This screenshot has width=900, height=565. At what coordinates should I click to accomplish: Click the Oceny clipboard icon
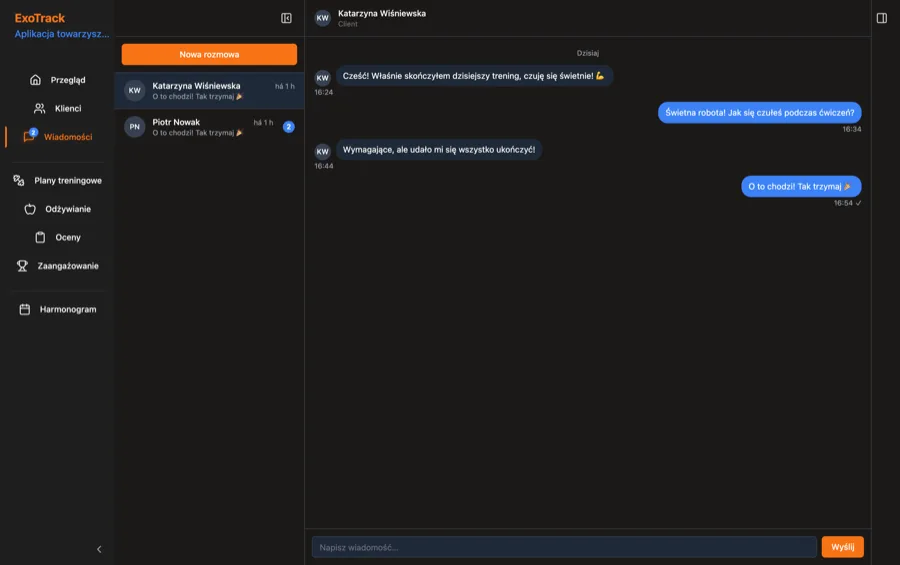(x=40, y=237)
